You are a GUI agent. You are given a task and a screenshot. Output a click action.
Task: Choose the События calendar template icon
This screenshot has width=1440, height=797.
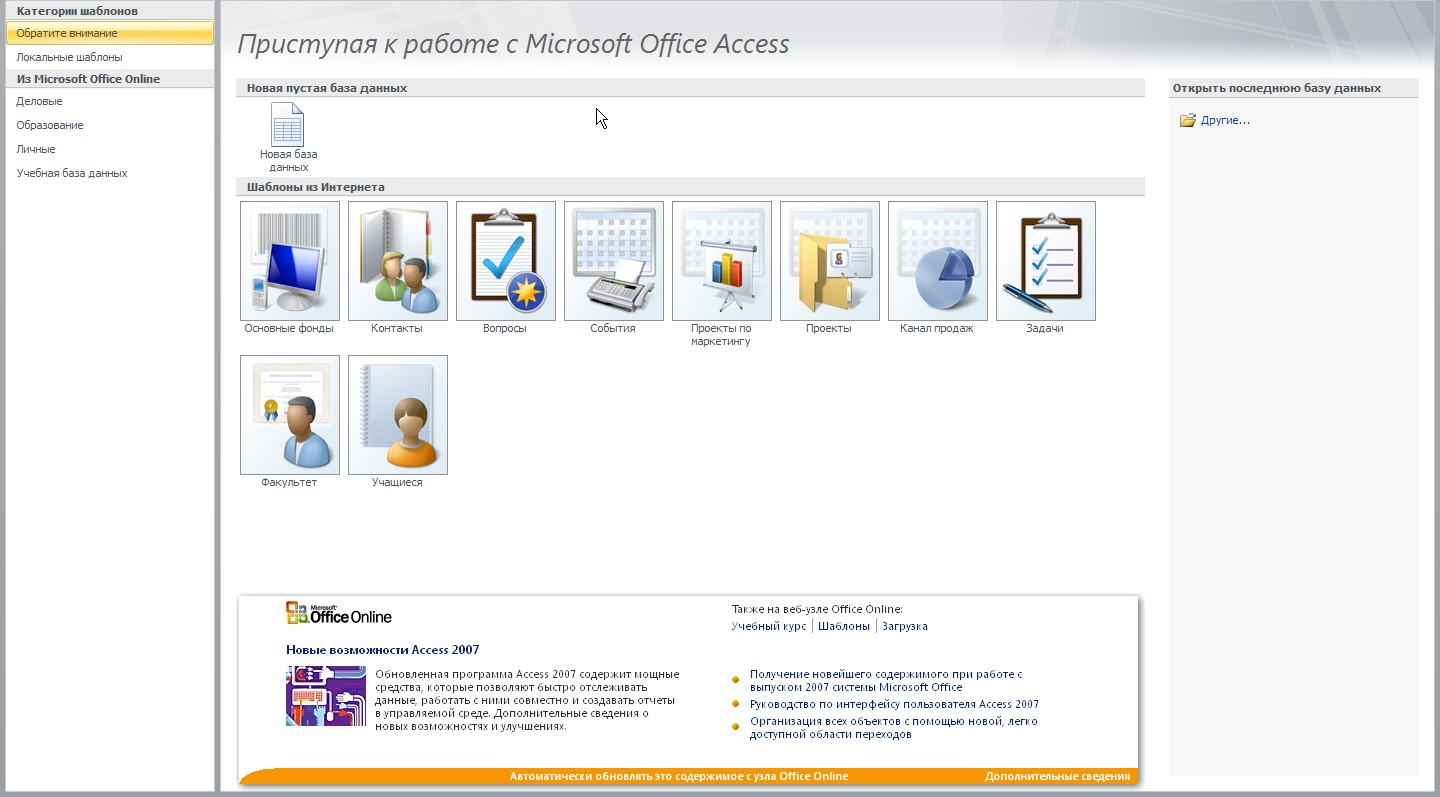[614, 261]
